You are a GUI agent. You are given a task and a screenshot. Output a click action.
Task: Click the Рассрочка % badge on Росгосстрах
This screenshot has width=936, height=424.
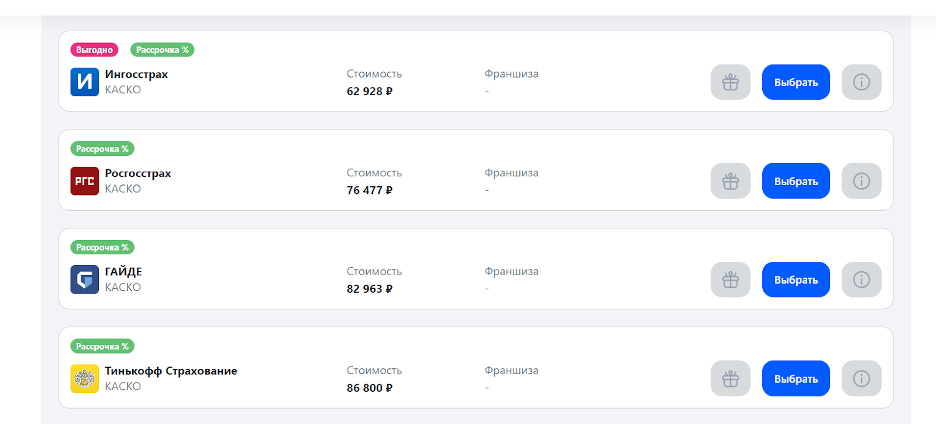(102, 148)
